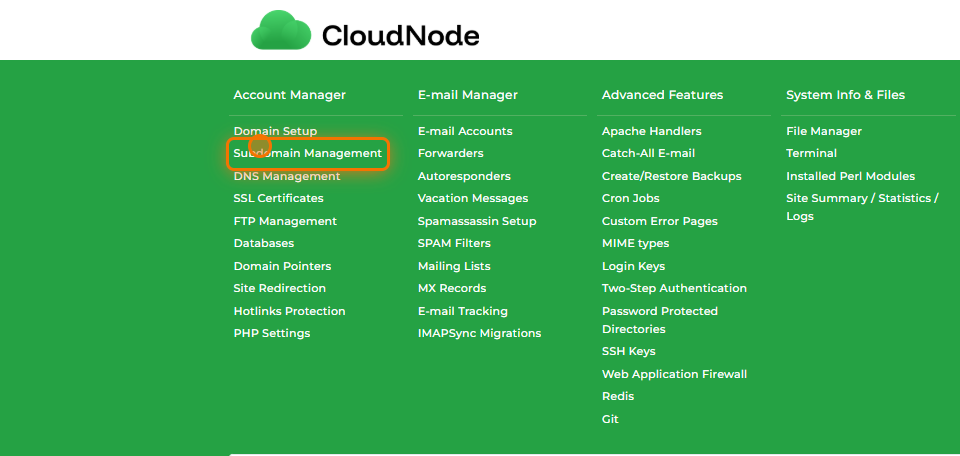Viewport: 960px width, 456px height.
Task: Open E-mail Accounts page
Action: tap(465, 131)
